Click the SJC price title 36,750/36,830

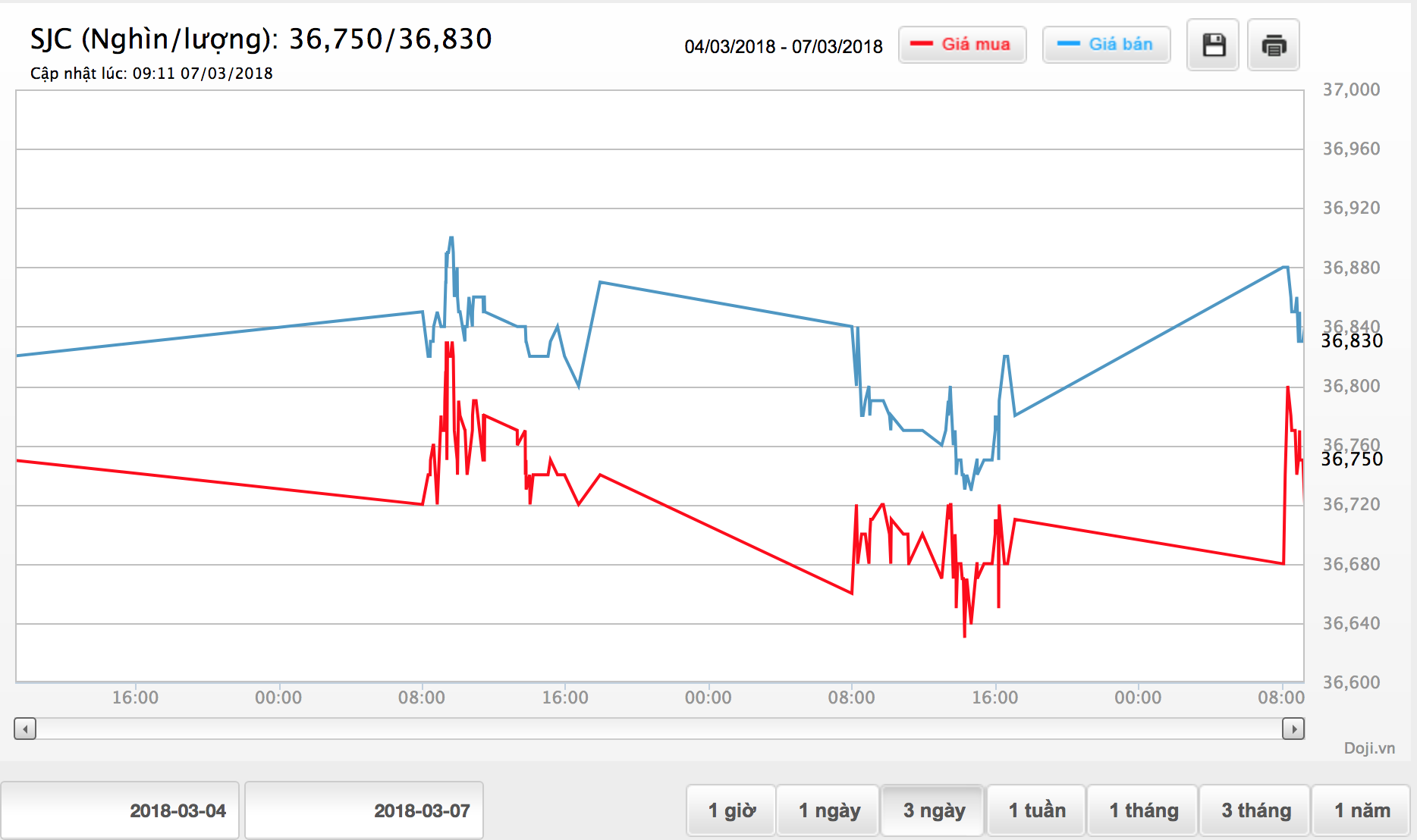tap(261, 39)
